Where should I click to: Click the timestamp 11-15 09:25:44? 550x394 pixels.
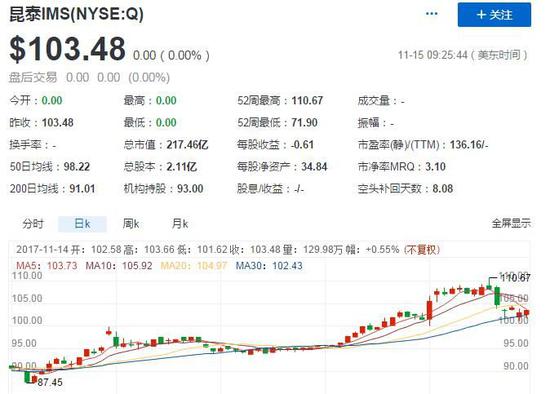click(433, 55)
